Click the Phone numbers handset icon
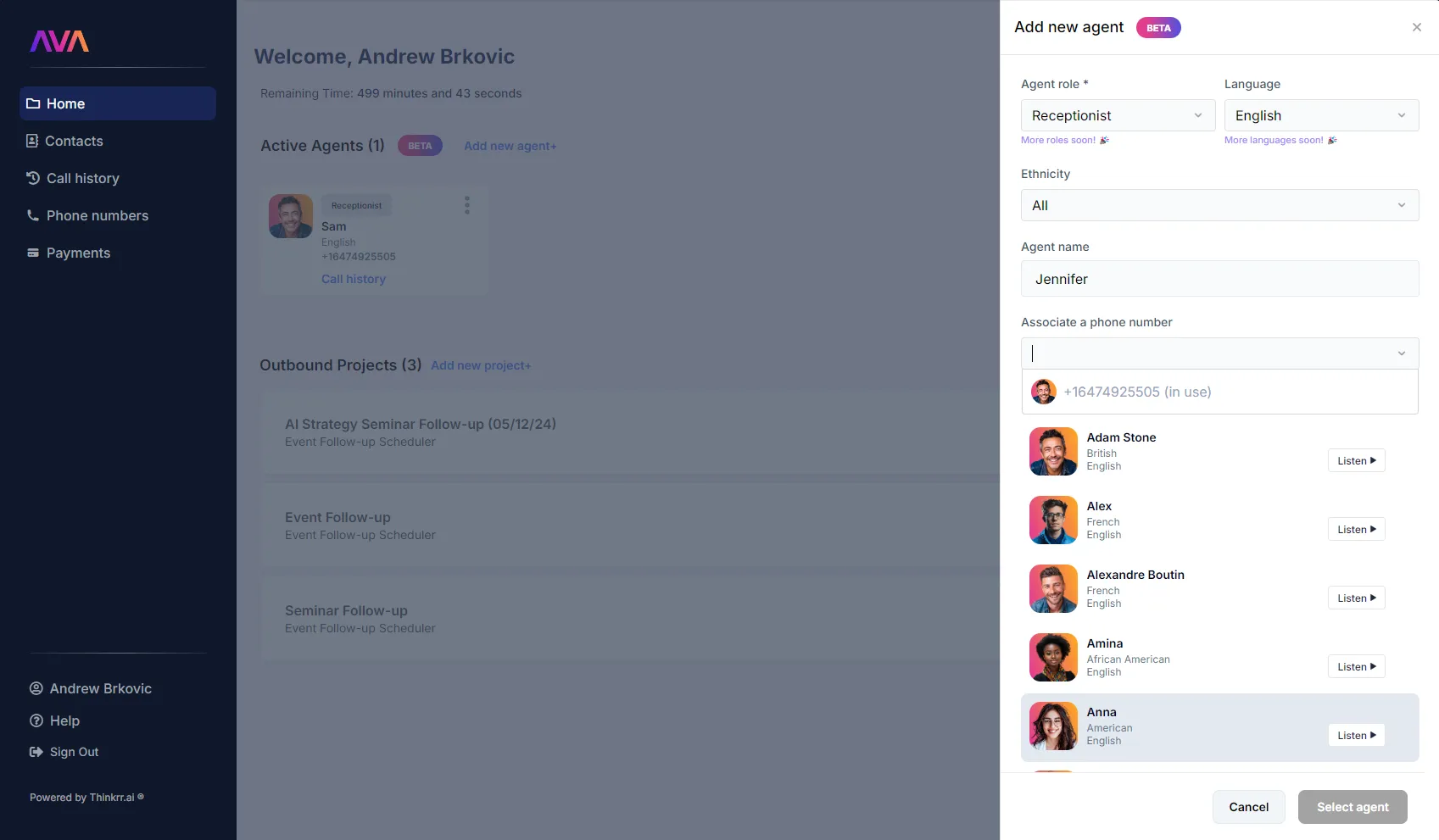The height and width of the screenshot is (840, 1439). pos(33,215)
